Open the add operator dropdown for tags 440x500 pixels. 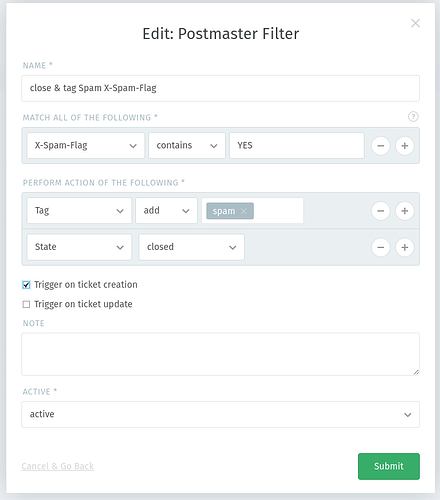click(166, 211)
